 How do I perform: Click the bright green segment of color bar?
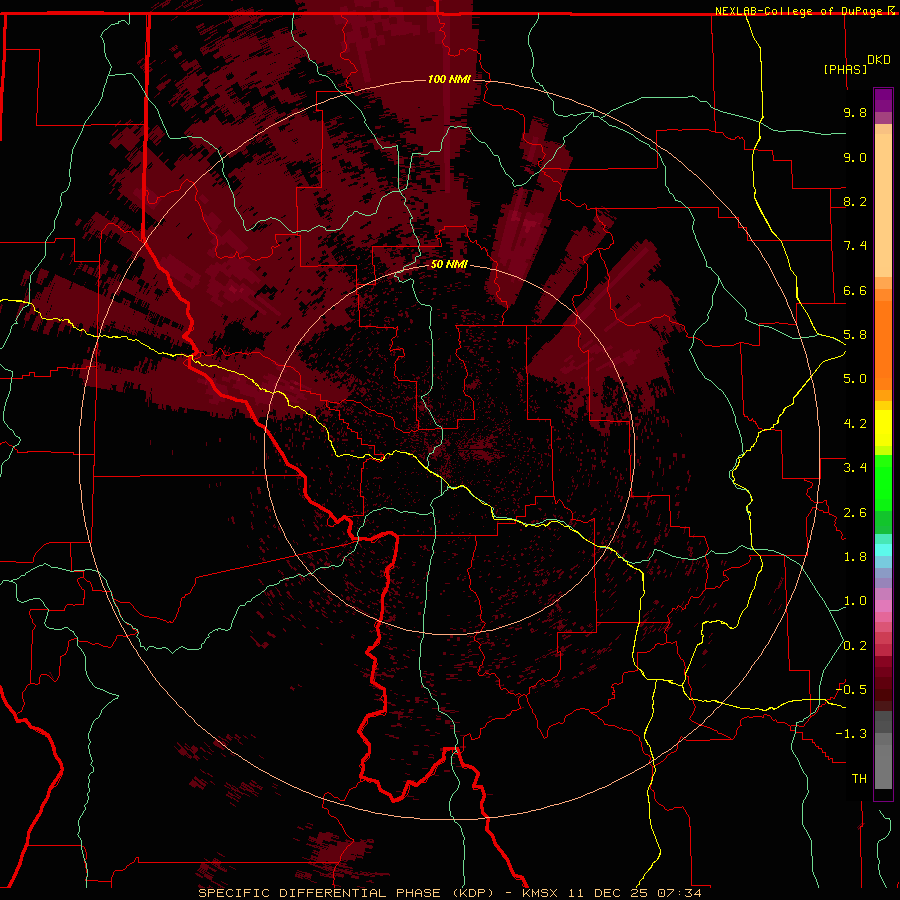point(883,482)
